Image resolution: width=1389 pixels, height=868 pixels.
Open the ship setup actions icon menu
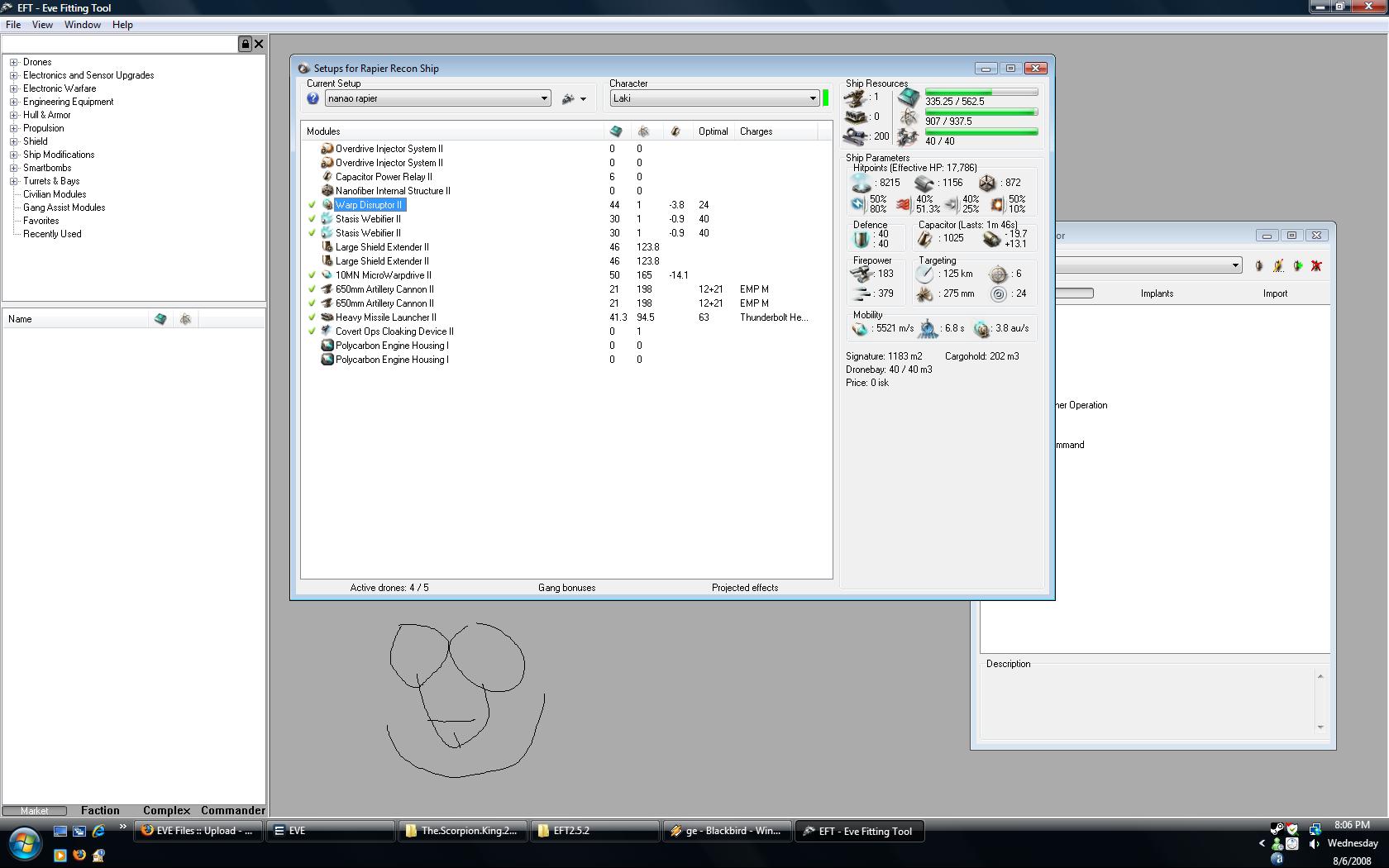point(574,98)
